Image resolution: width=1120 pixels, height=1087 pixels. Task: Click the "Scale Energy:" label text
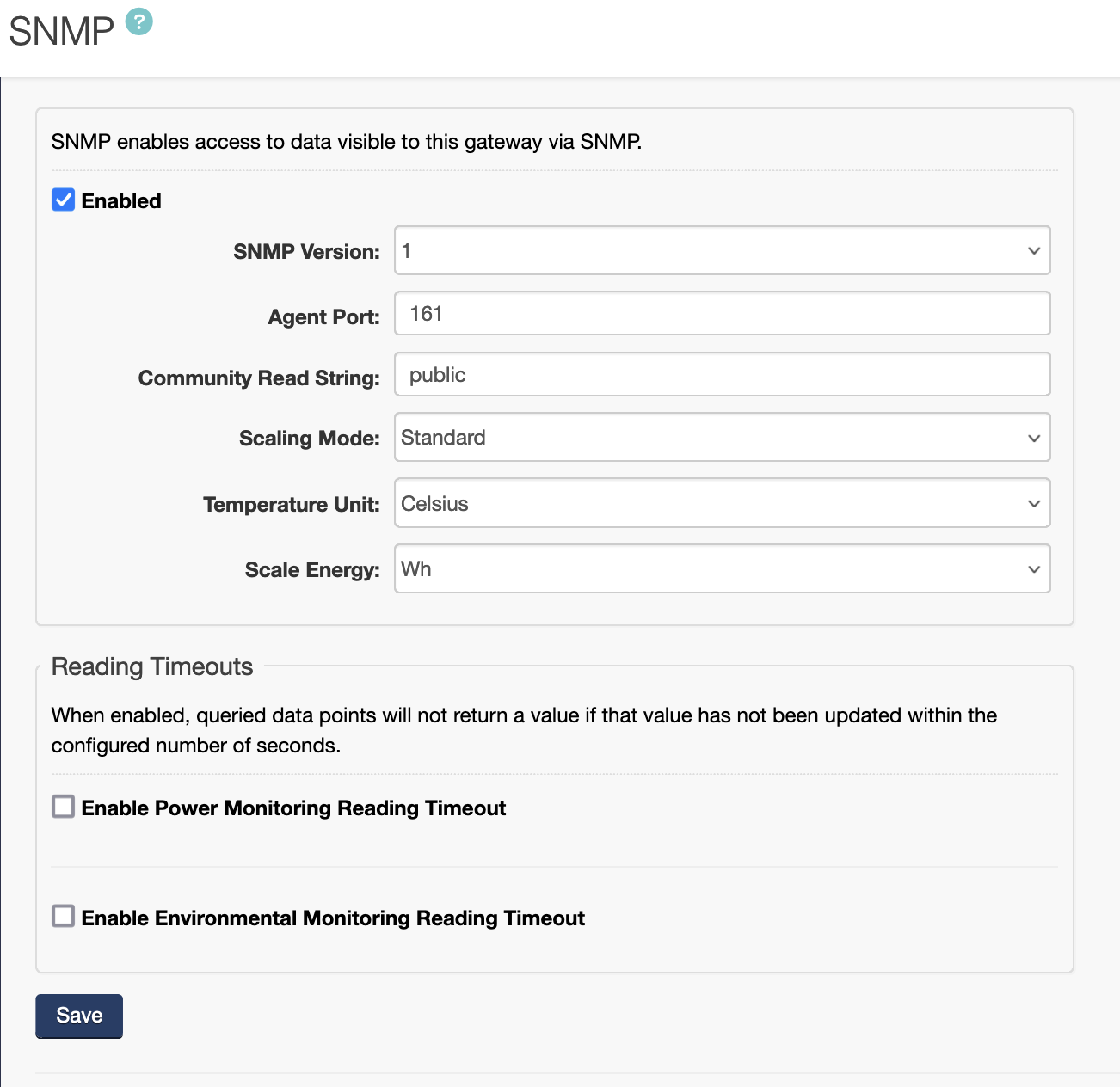312,570
